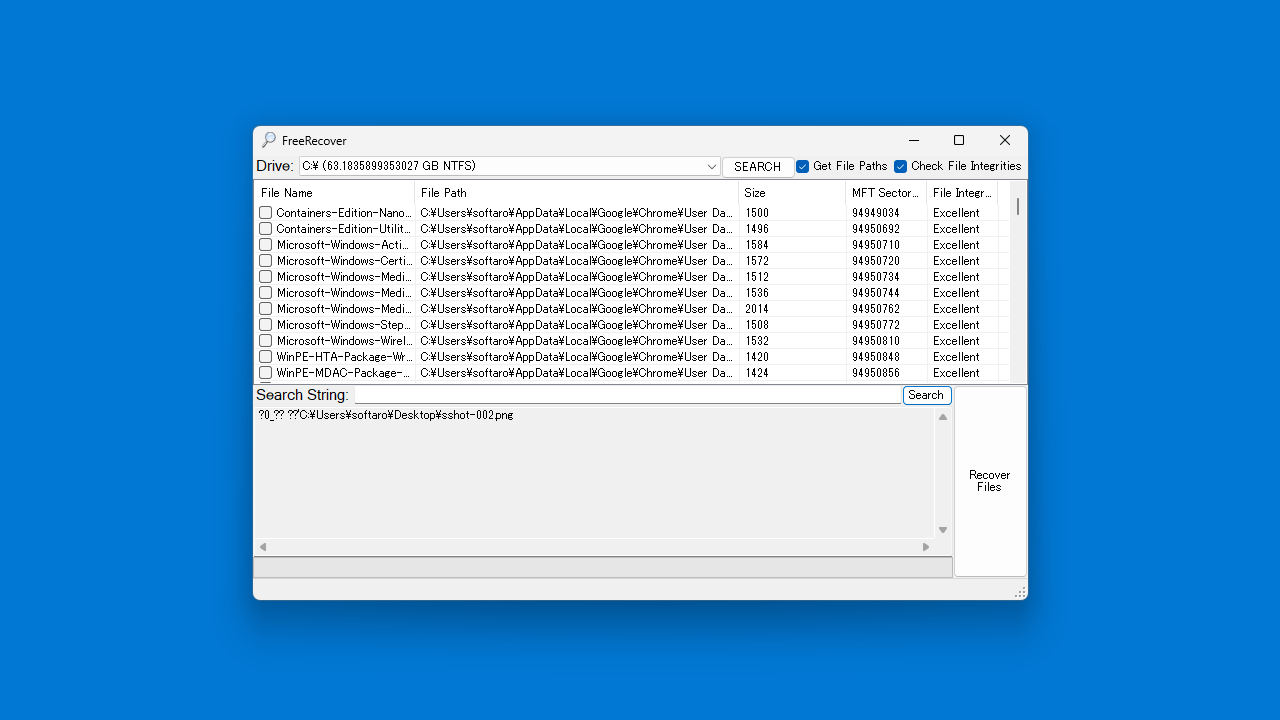This screenshot has height=720, width=1280.
Task: Click the output box scroll-down arrow
Action: point(943,530)
